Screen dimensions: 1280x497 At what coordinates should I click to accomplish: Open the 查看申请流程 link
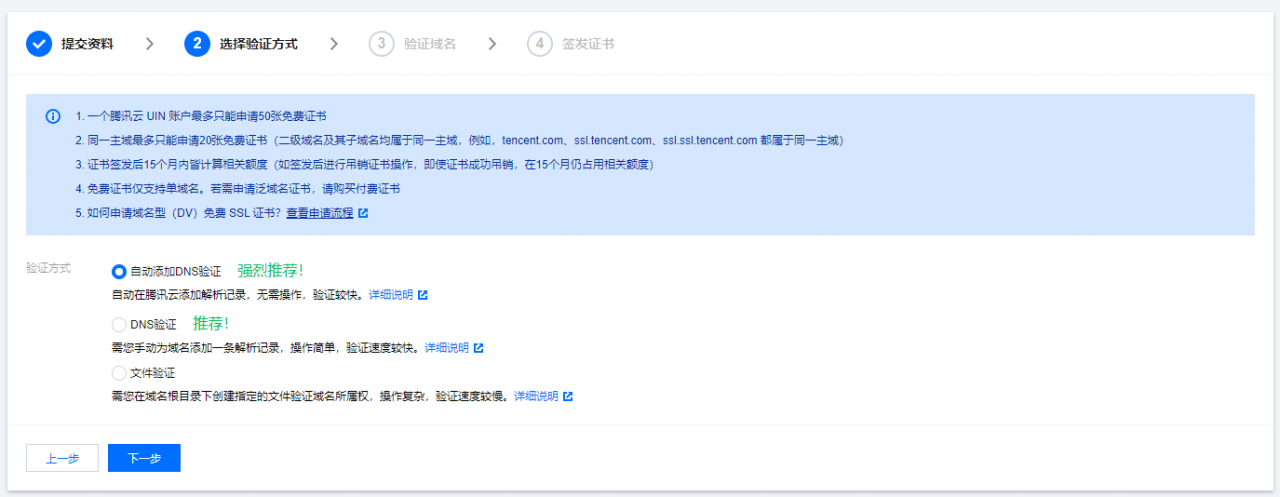[x=319, y=213]
